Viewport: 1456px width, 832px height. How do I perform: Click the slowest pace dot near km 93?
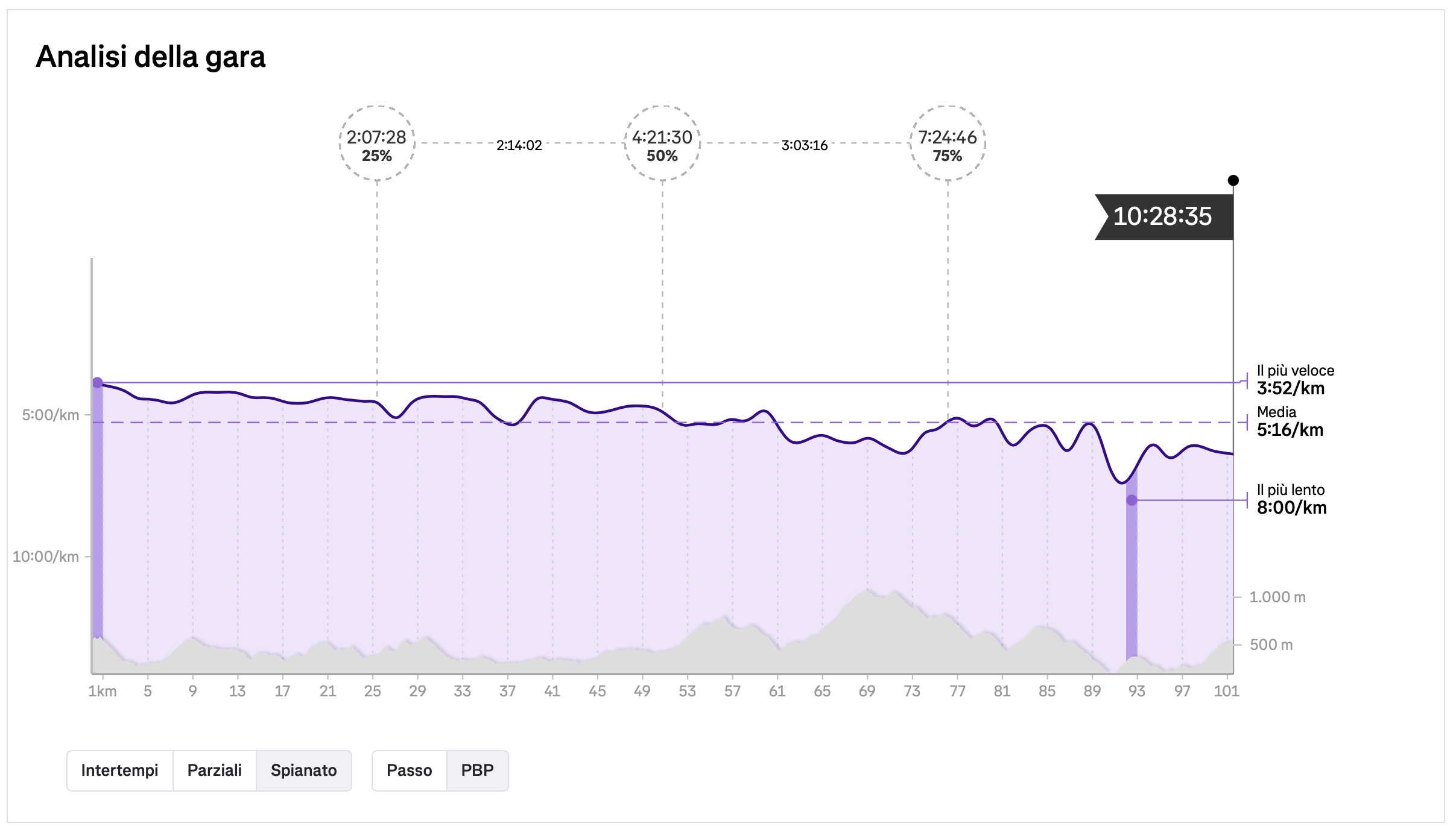coord(1132,500)
